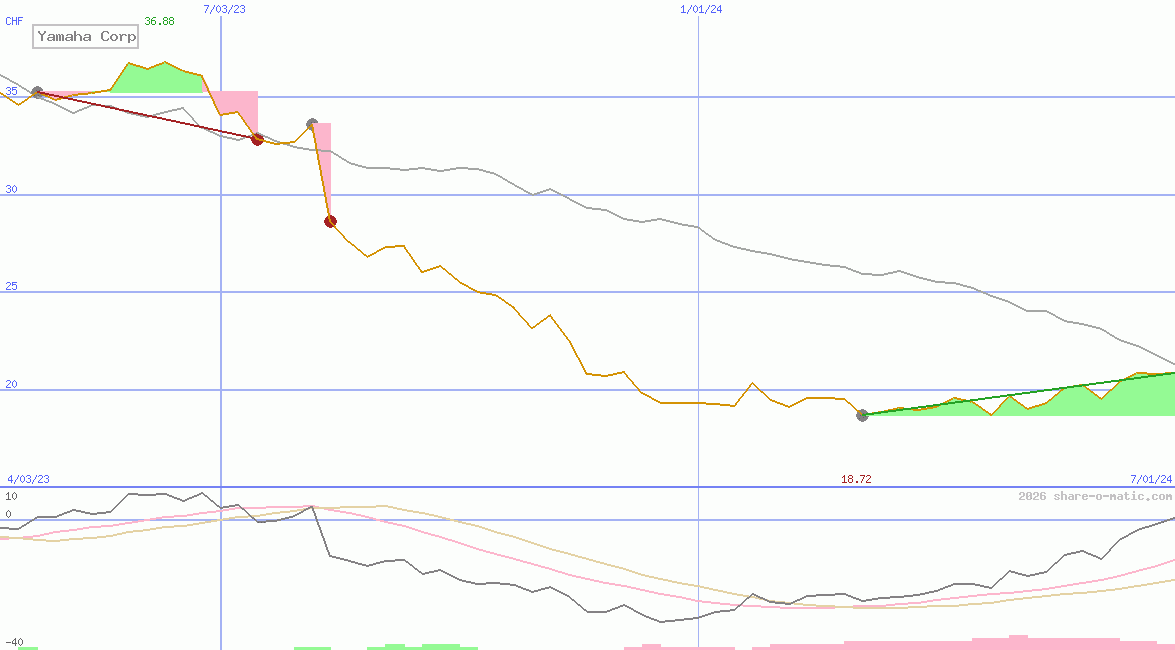Click the Yamaha Corp title label

pos(86,37)
